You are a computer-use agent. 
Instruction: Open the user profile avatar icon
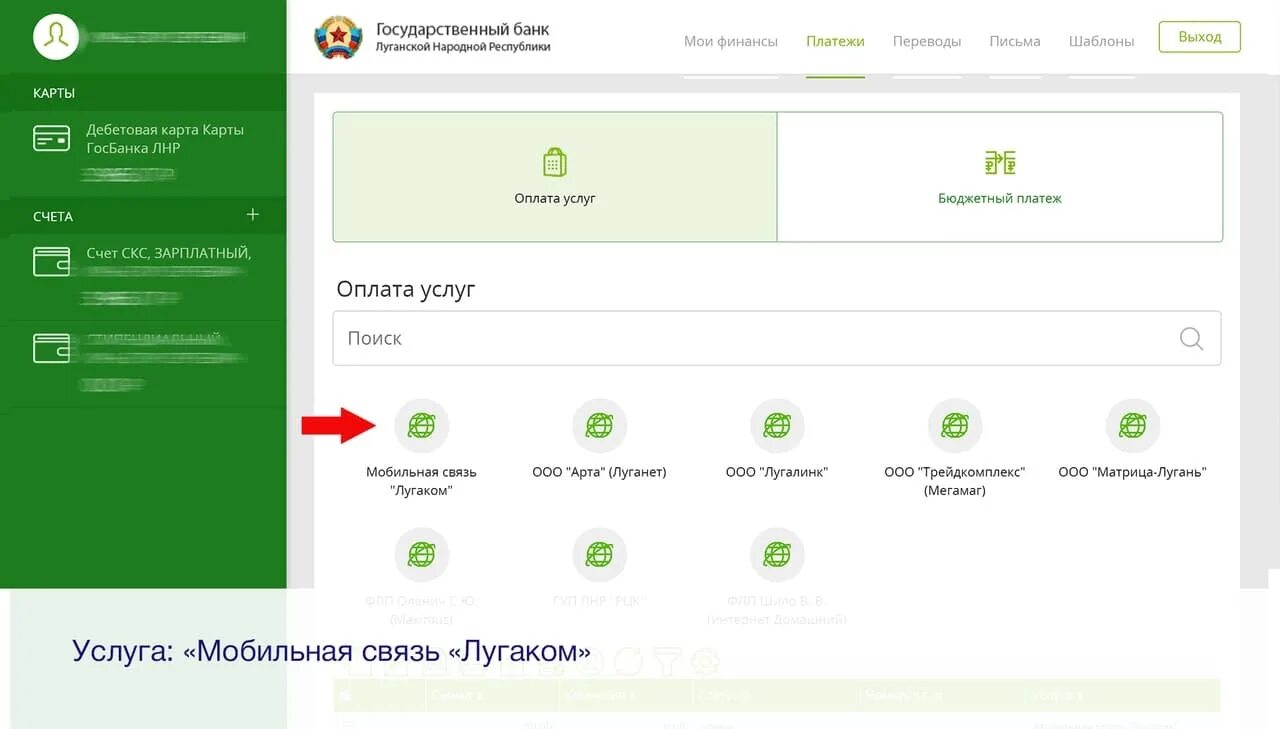57,37
